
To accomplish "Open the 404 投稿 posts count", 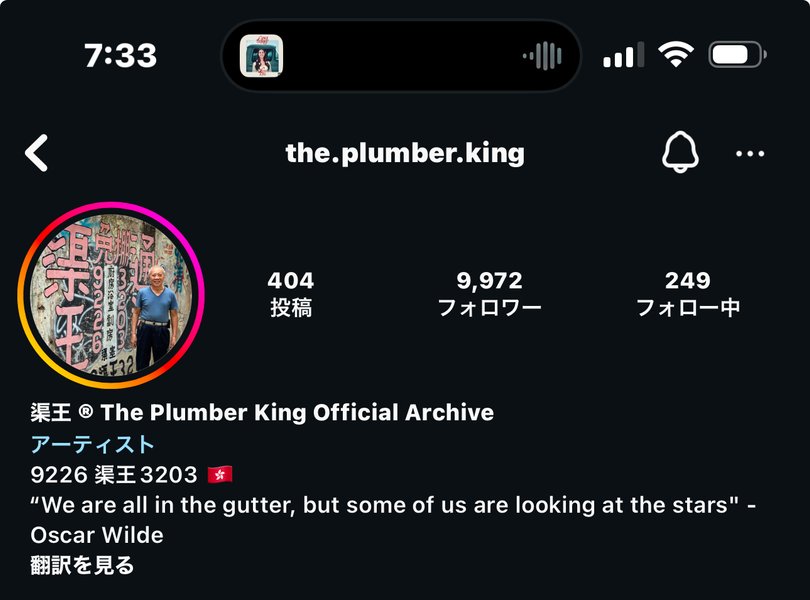I will (x=291, y=294).
